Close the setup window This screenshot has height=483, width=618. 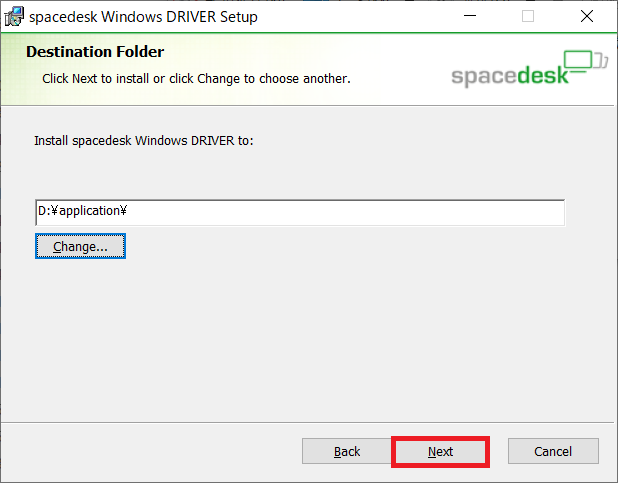click(x=587, y=16)
